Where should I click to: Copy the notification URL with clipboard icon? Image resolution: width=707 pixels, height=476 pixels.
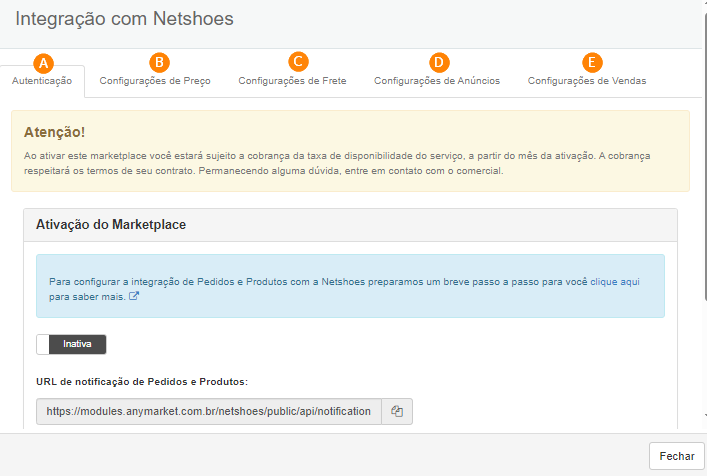pyautogui.click(x=397, y=411)
